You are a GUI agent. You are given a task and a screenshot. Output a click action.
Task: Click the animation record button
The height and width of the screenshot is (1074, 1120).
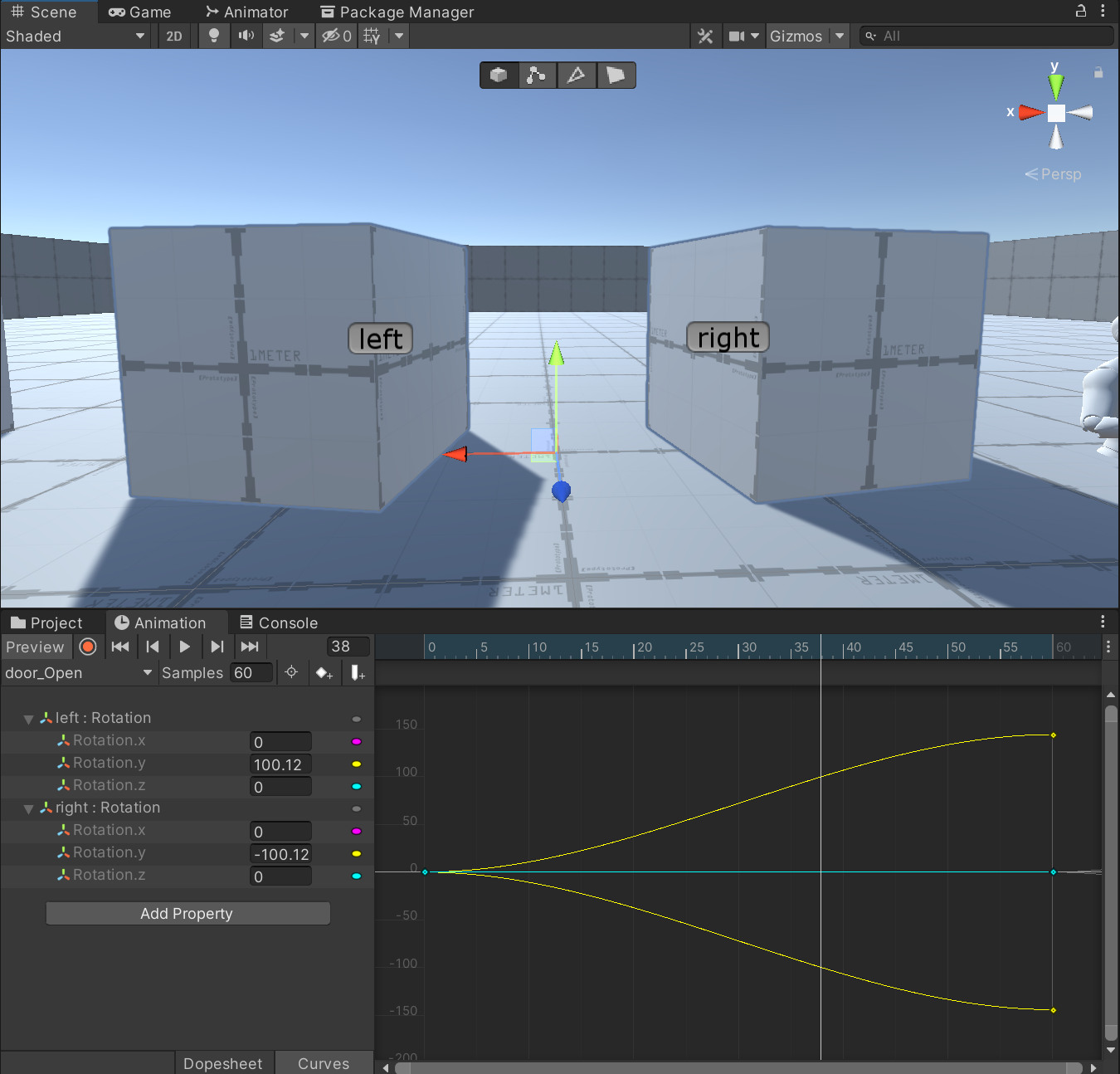coord(88,647)
